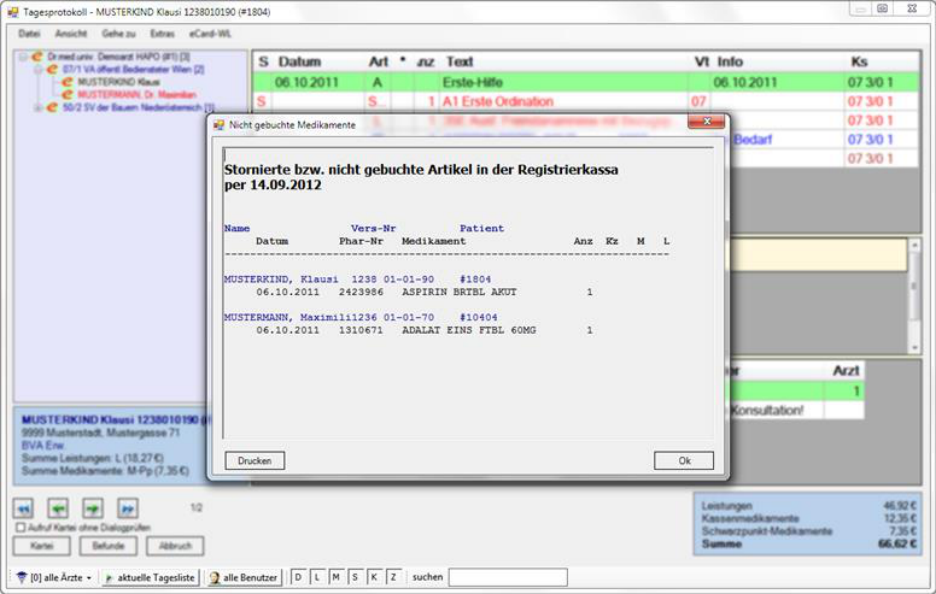Open the Ansicht menu
936x594 pixels.
[x=71, y=33]
